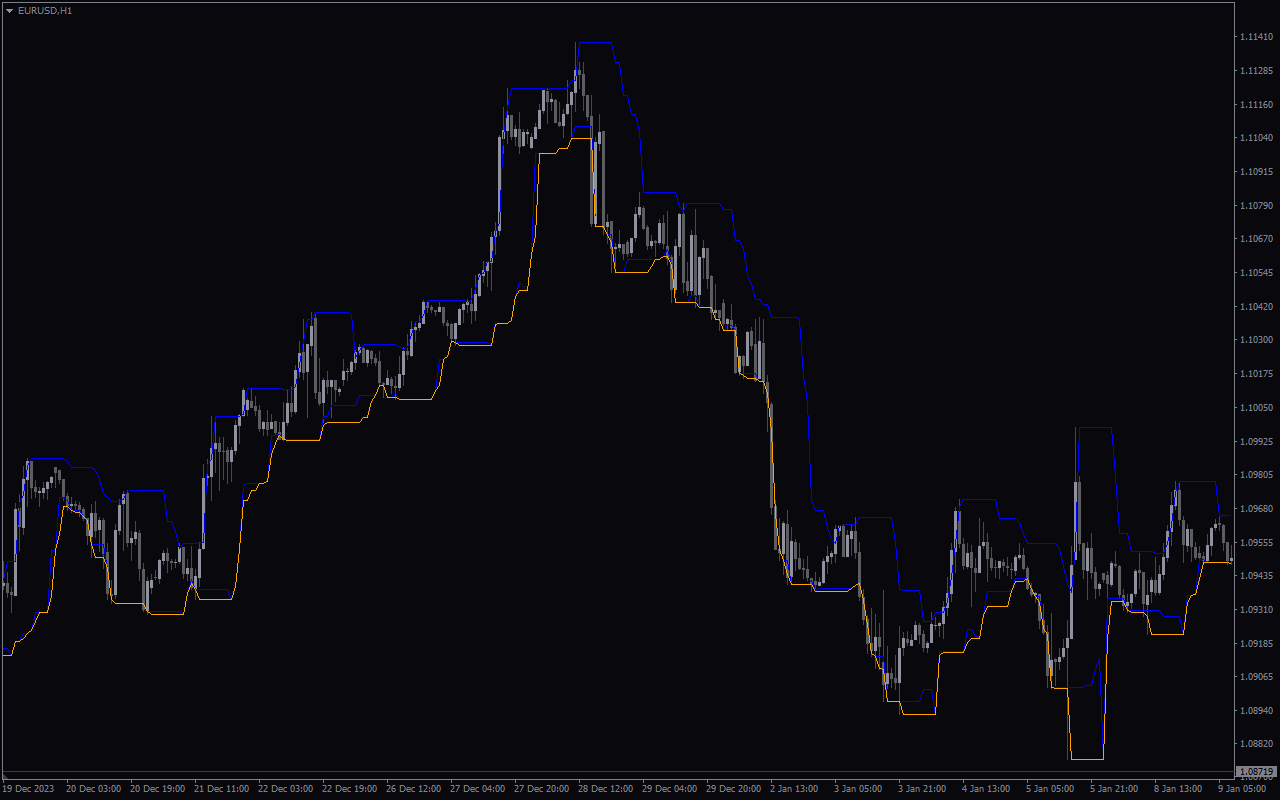Image resolution: width=1280 pixels, height=800 pixels.
Task: Click the 9 Jan 05:00 time label
Action: pyautogui.click(x=1243, y=789)
